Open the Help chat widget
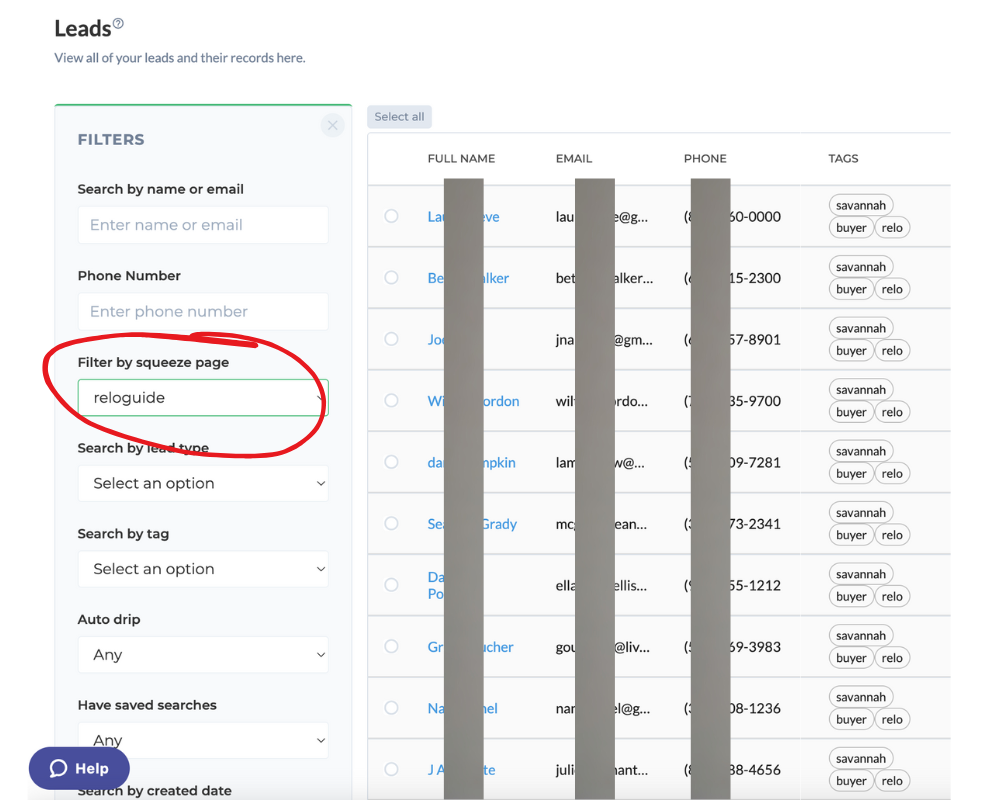 click(79, 768)
